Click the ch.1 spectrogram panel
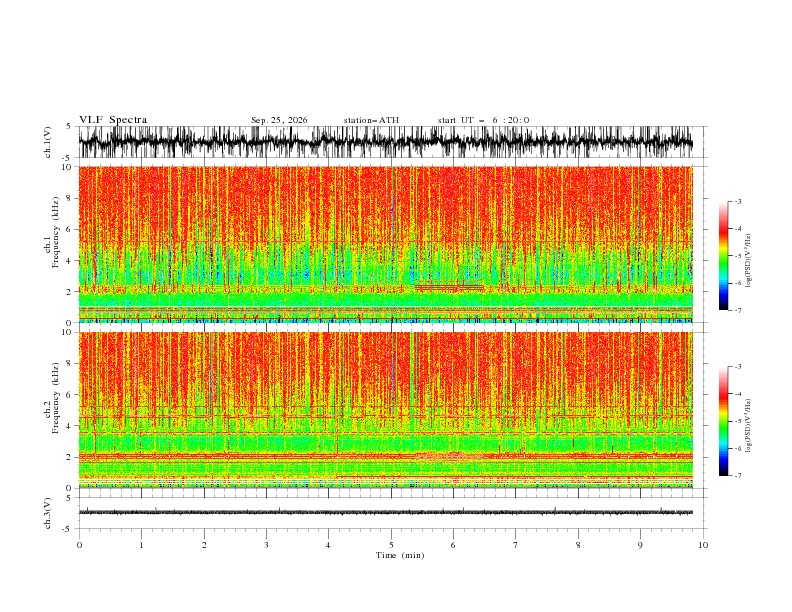The image size is (792, 612). pos(386,244)
